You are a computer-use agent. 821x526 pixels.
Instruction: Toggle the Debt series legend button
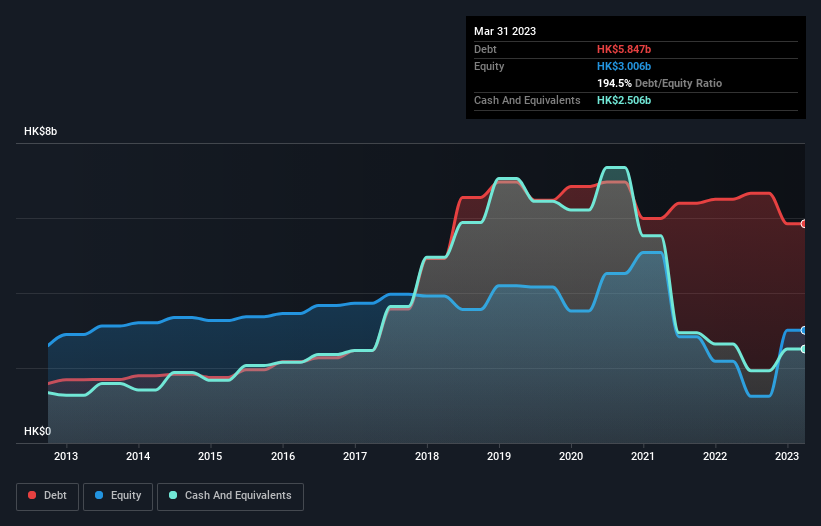click(48, 496)
